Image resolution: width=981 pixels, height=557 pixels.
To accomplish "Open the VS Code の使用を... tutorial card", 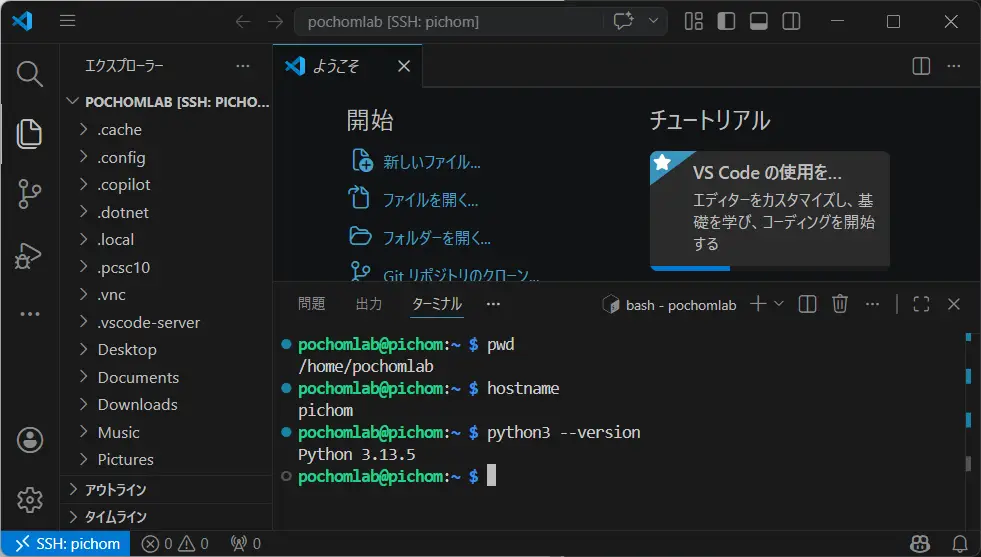I will (x=770, y=209).
